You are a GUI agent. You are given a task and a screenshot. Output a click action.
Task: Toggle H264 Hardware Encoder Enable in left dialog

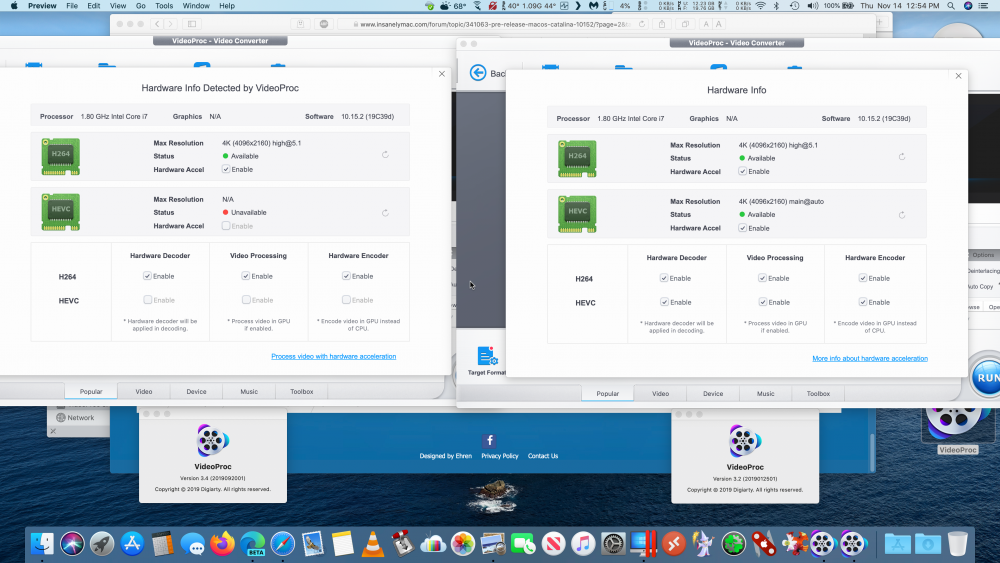pos(346,276)
